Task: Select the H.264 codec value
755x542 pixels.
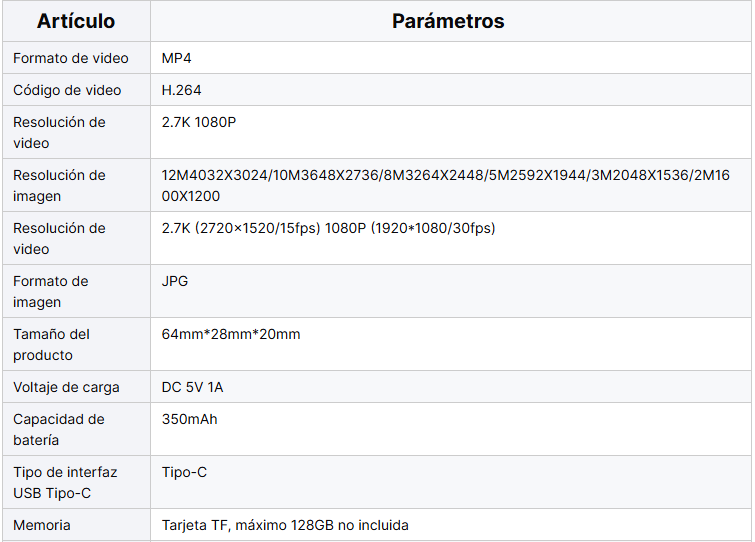Action: (x=181, y=90)
